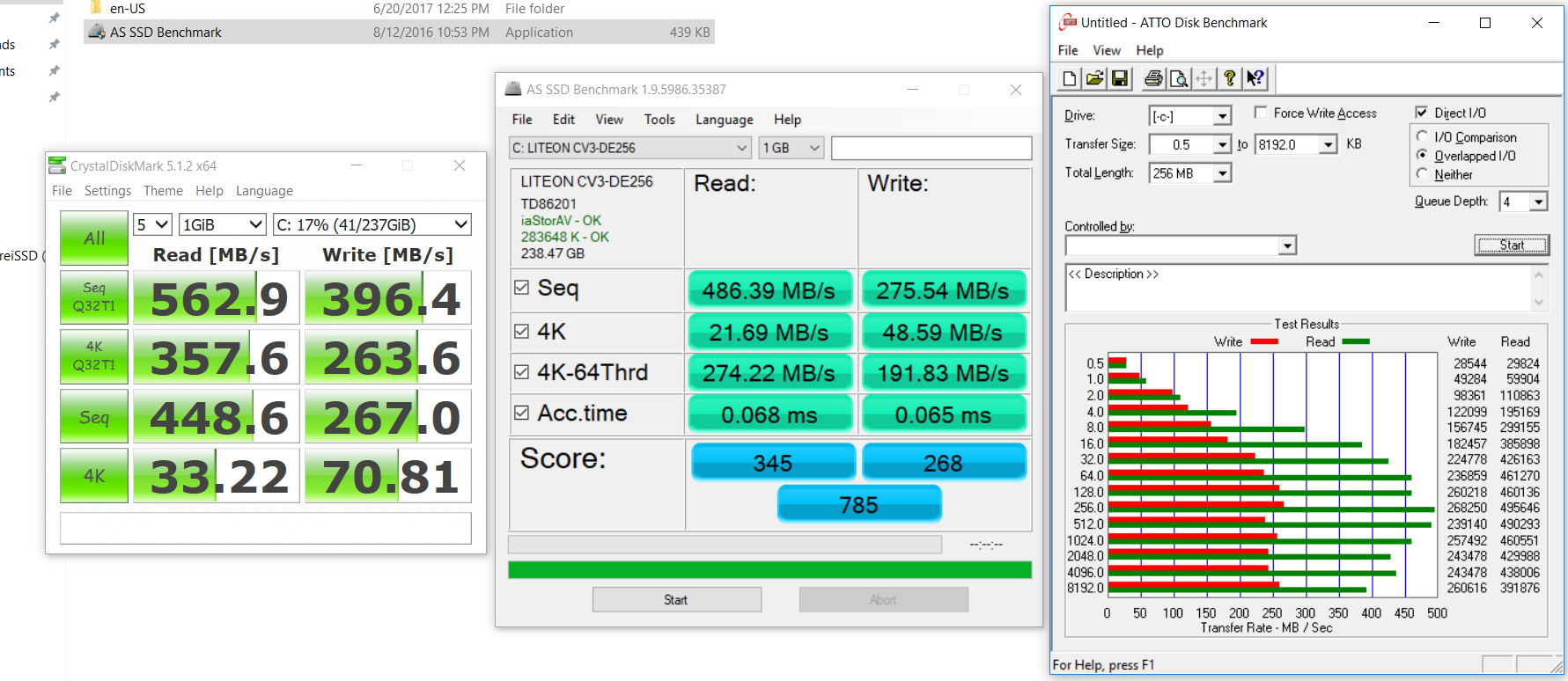Click the ATTO Start button

(x=1512, y=245)
